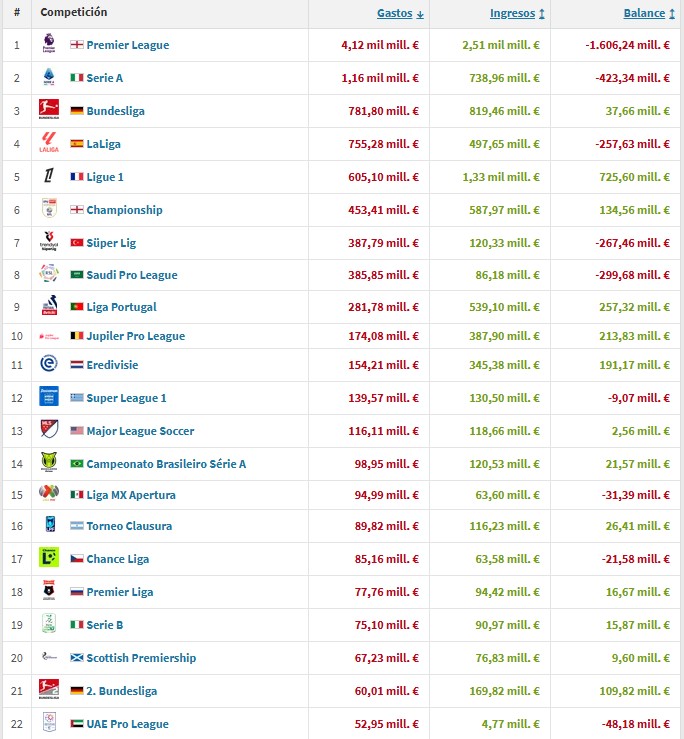This screenshot has height=739, width=684.
Task: Click the Saudi Pro League logo icon
Action: (49, 273)
